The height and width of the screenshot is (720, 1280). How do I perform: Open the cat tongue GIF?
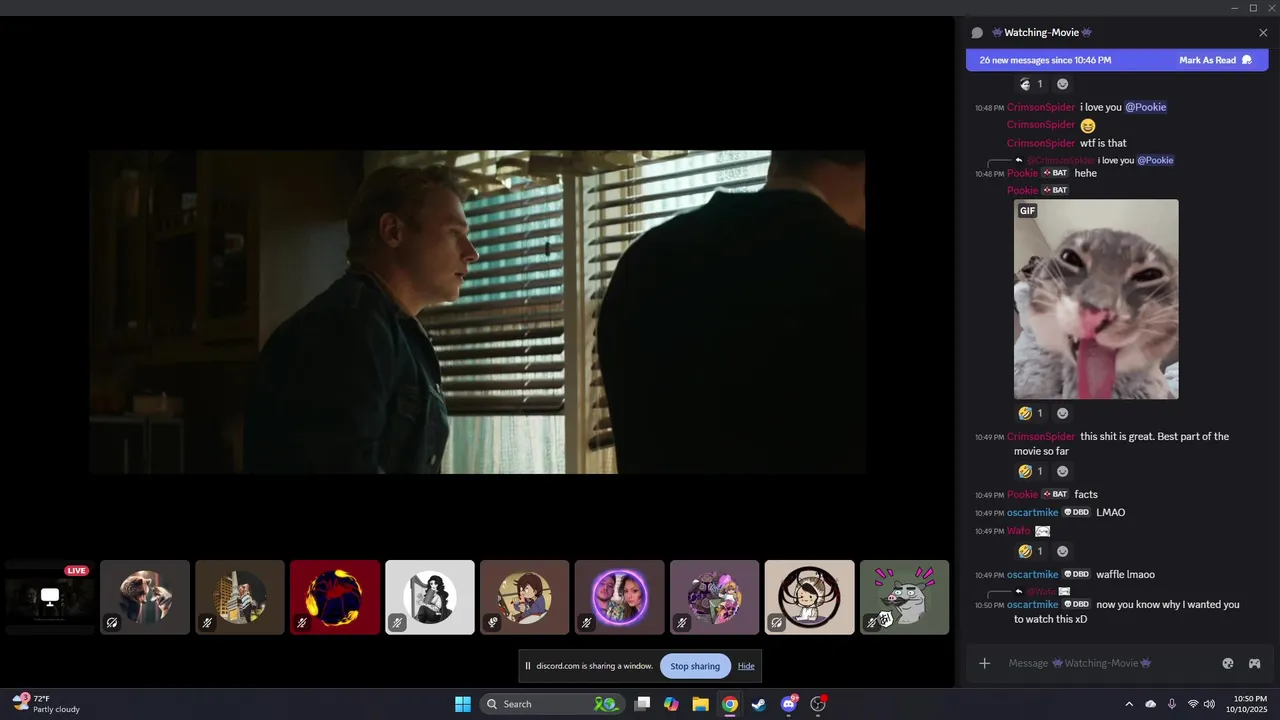(x=1096, y=299)
